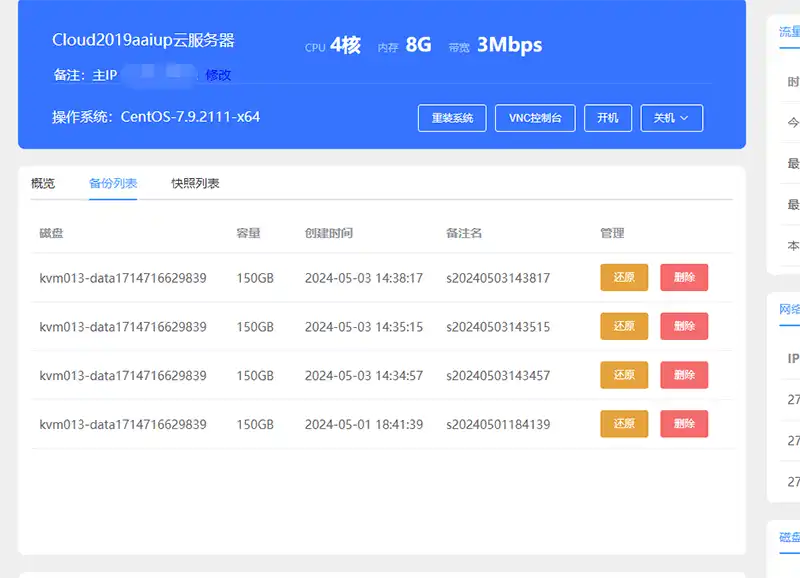Click the 开机 power on button

[608, 118]
